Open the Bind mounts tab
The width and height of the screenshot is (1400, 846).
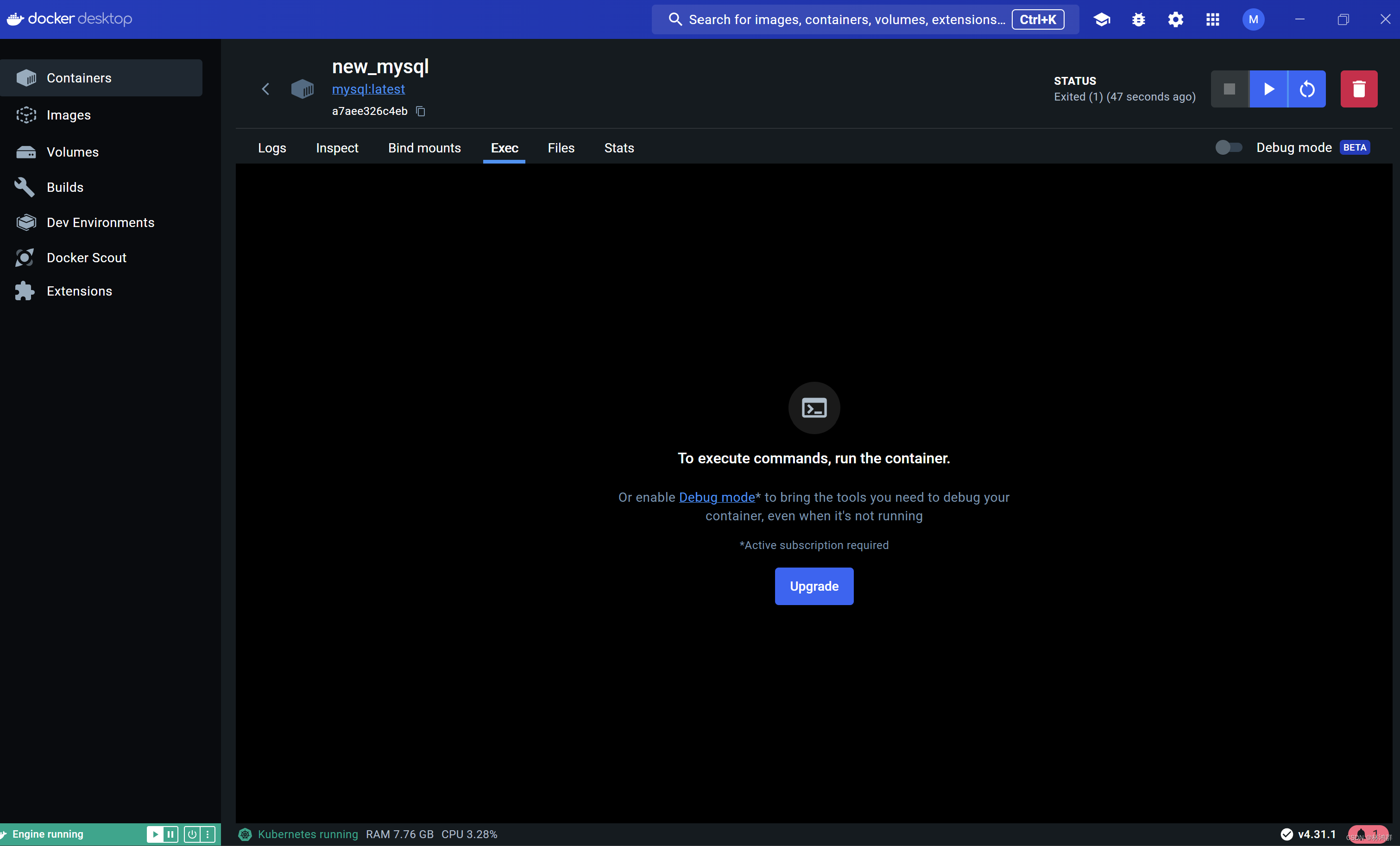coord(424,148)
